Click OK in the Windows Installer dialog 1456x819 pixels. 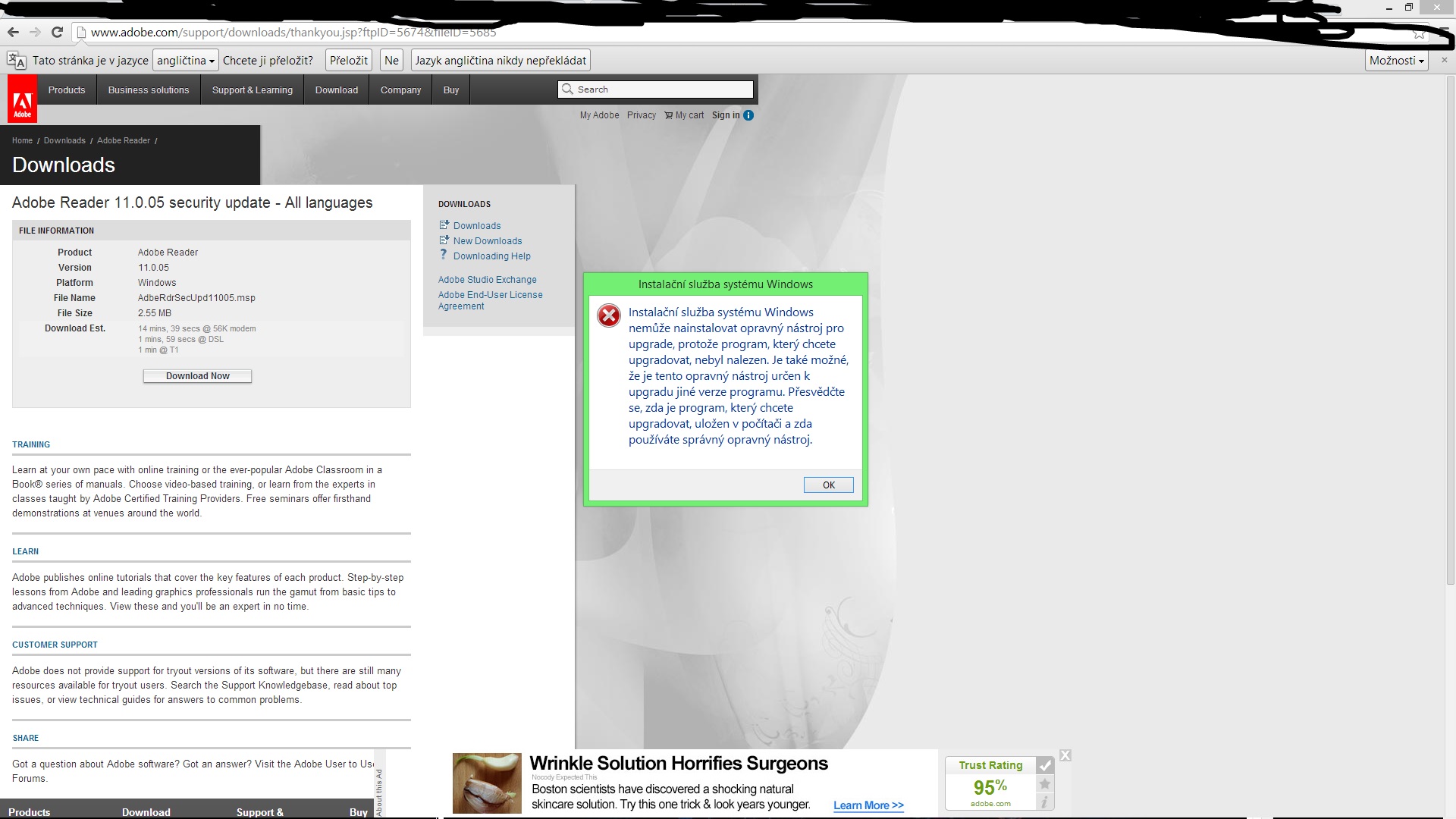point(828,485)
